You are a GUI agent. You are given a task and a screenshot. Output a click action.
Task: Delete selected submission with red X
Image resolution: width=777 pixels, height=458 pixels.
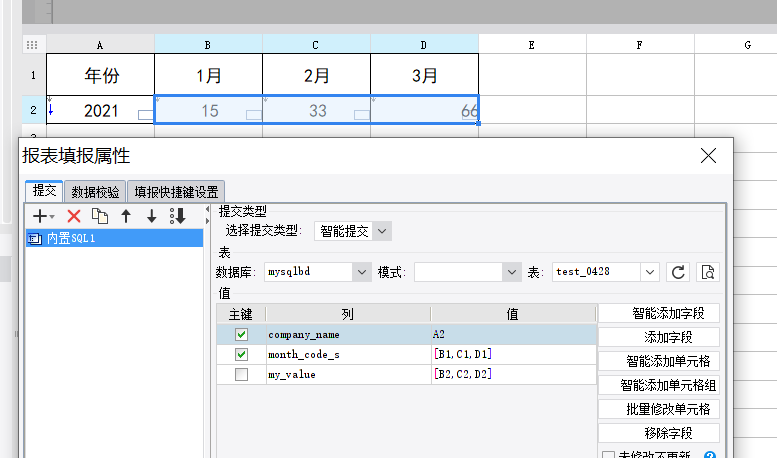click(x=74, y=216)
